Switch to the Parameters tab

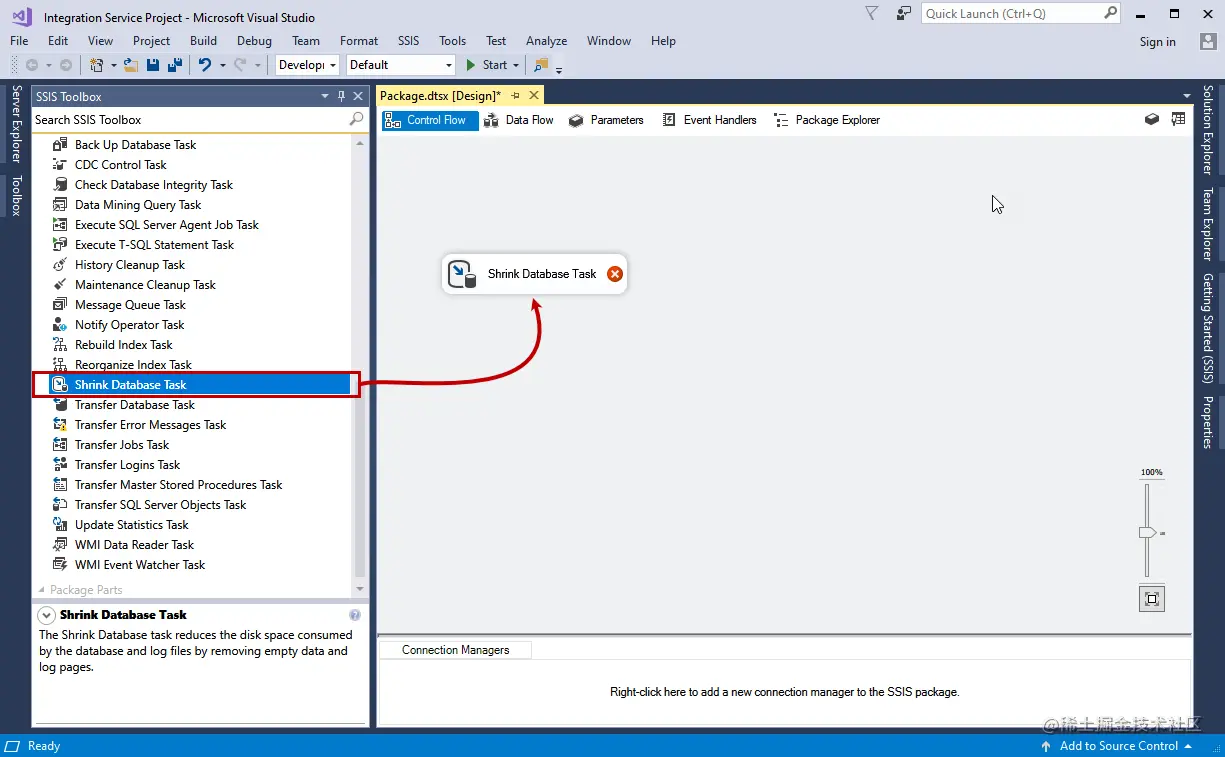point(606,120)
